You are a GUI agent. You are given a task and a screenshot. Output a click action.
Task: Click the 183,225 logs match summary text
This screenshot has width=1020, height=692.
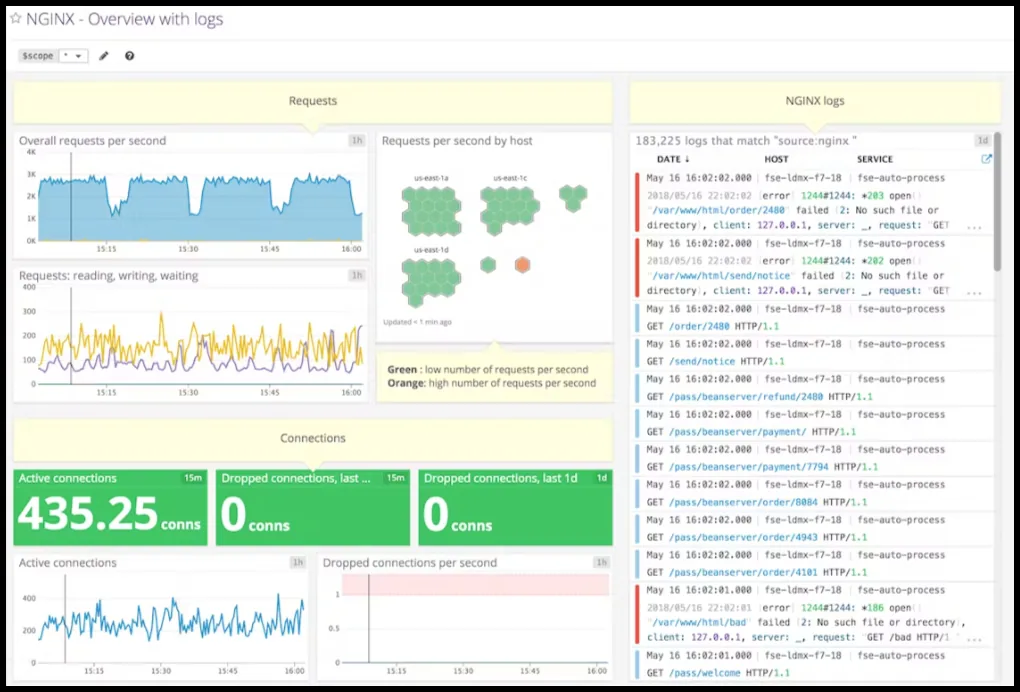click(x=746, y=140)
